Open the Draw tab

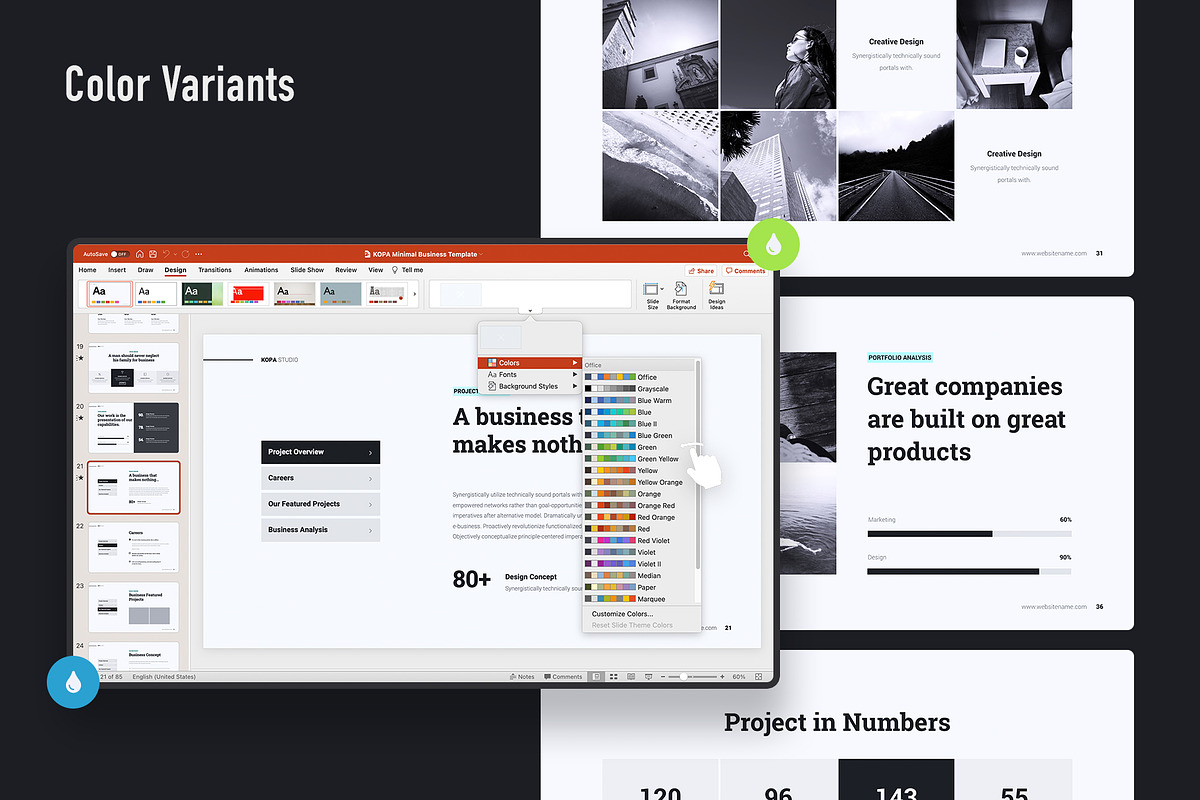[x=146, y=270]
